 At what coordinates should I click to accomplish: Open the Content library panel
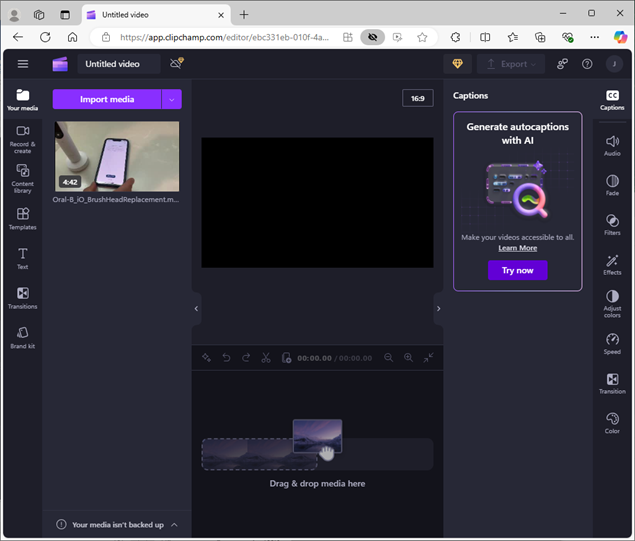(23, 179)
